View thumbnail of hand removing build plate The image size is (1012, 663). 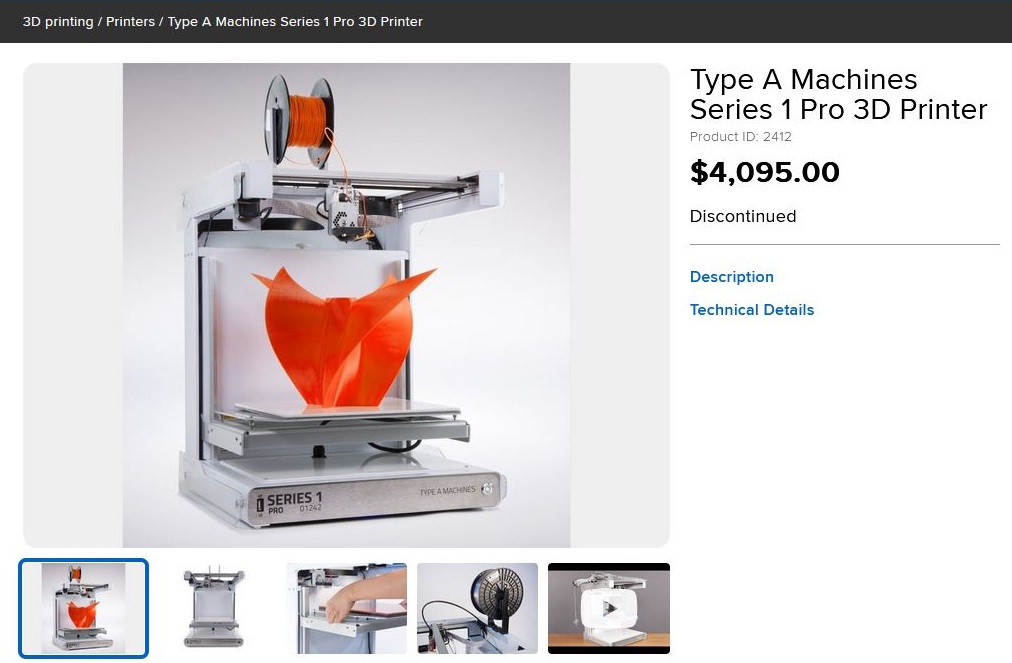click(347, 608)
